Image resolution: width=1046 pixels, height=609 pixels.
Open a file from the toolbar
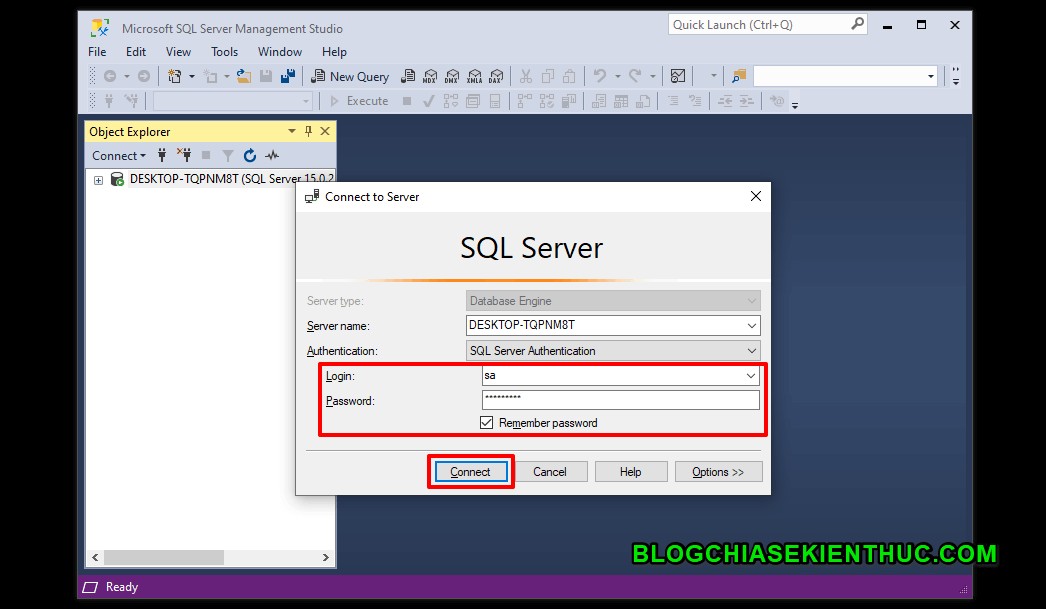coord(243,76)
